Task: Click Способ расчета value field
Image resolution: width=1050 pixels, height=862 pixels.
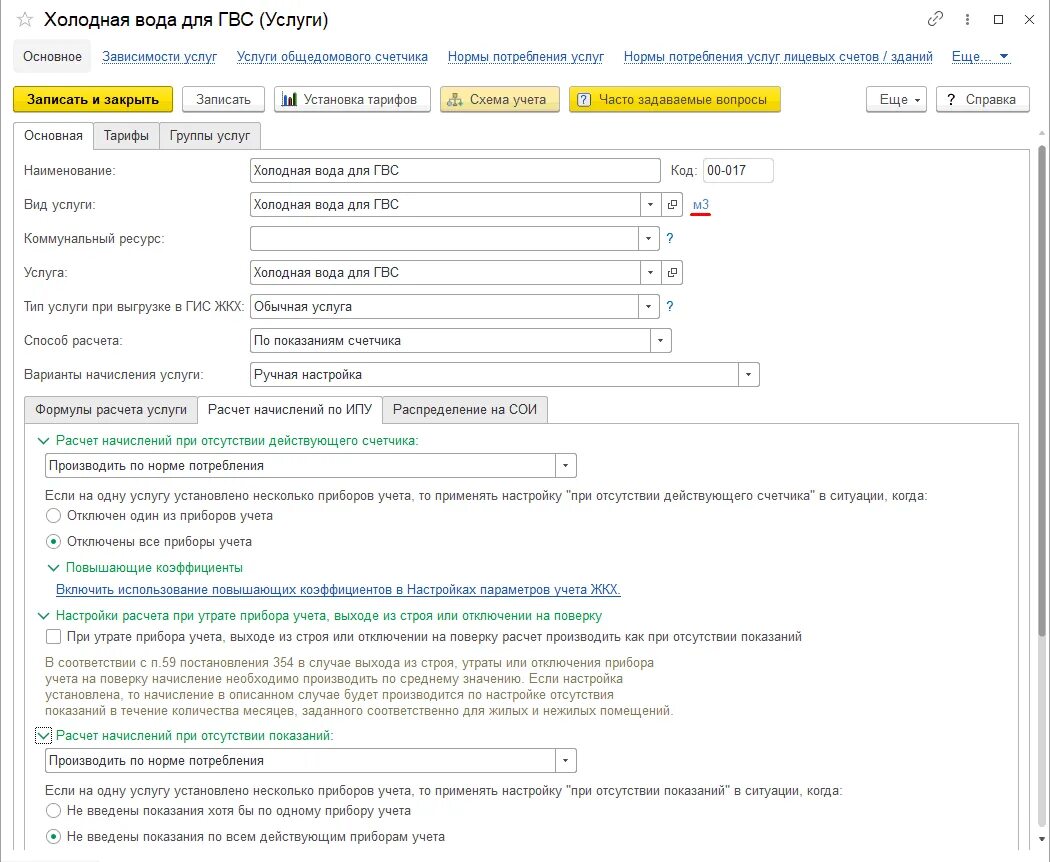Action: (x=450, y=341)
